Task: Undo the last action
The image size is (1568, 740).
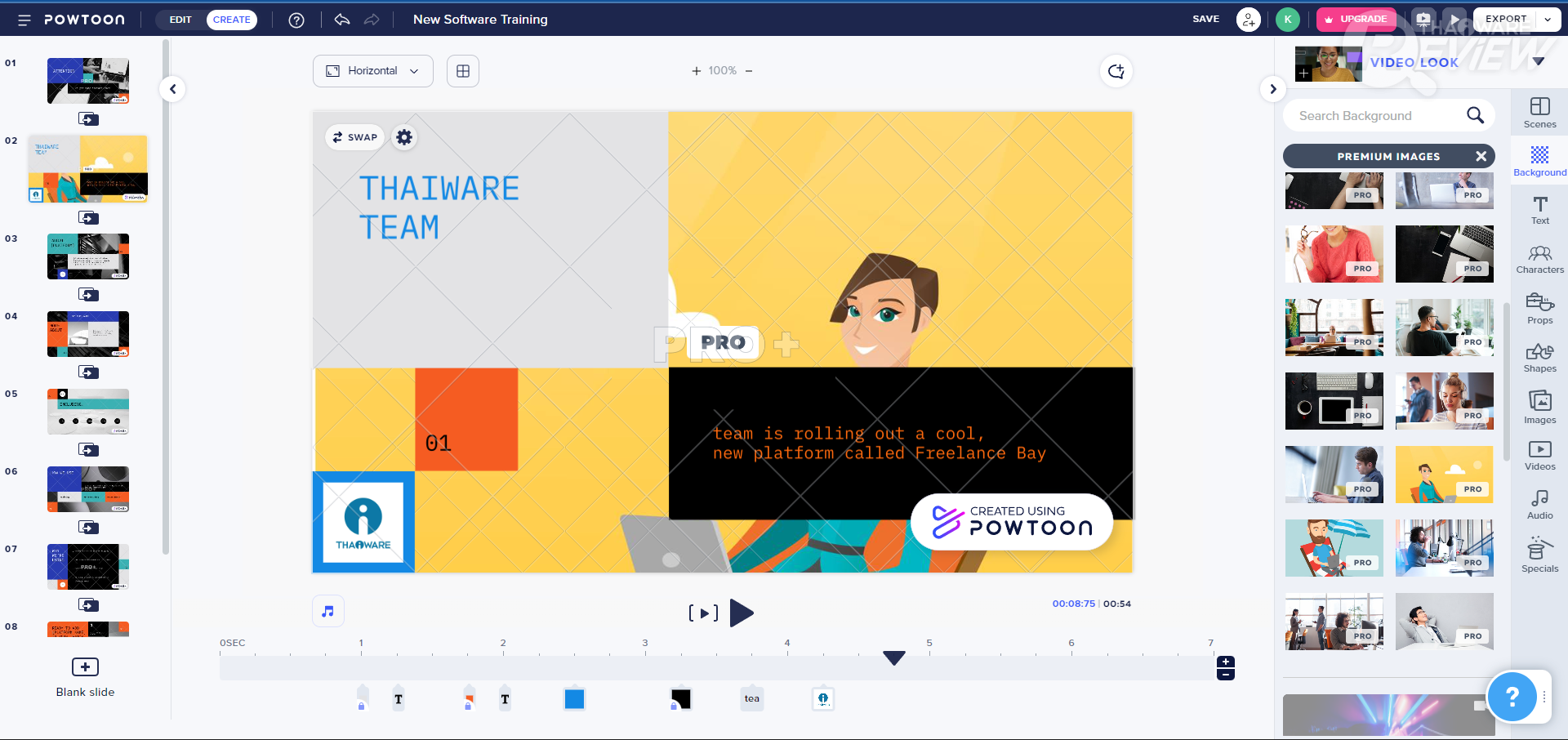Action: coord(342,20)
